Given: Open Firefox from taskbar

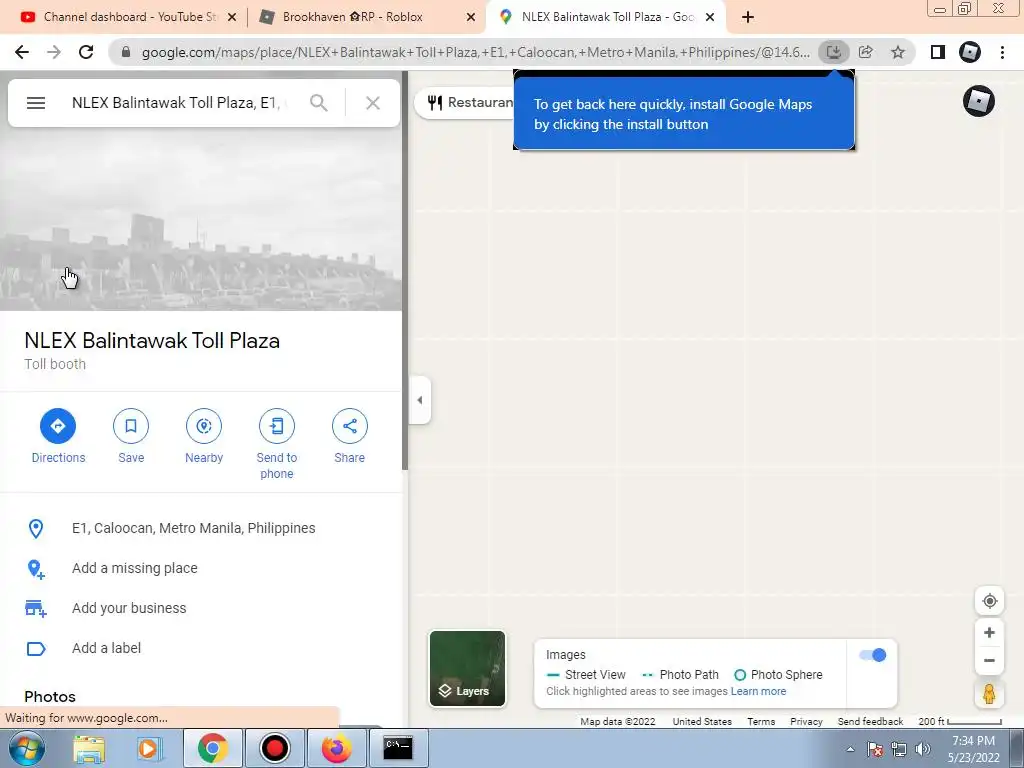Looking at the screenshot, I should [x=336, y=748].
